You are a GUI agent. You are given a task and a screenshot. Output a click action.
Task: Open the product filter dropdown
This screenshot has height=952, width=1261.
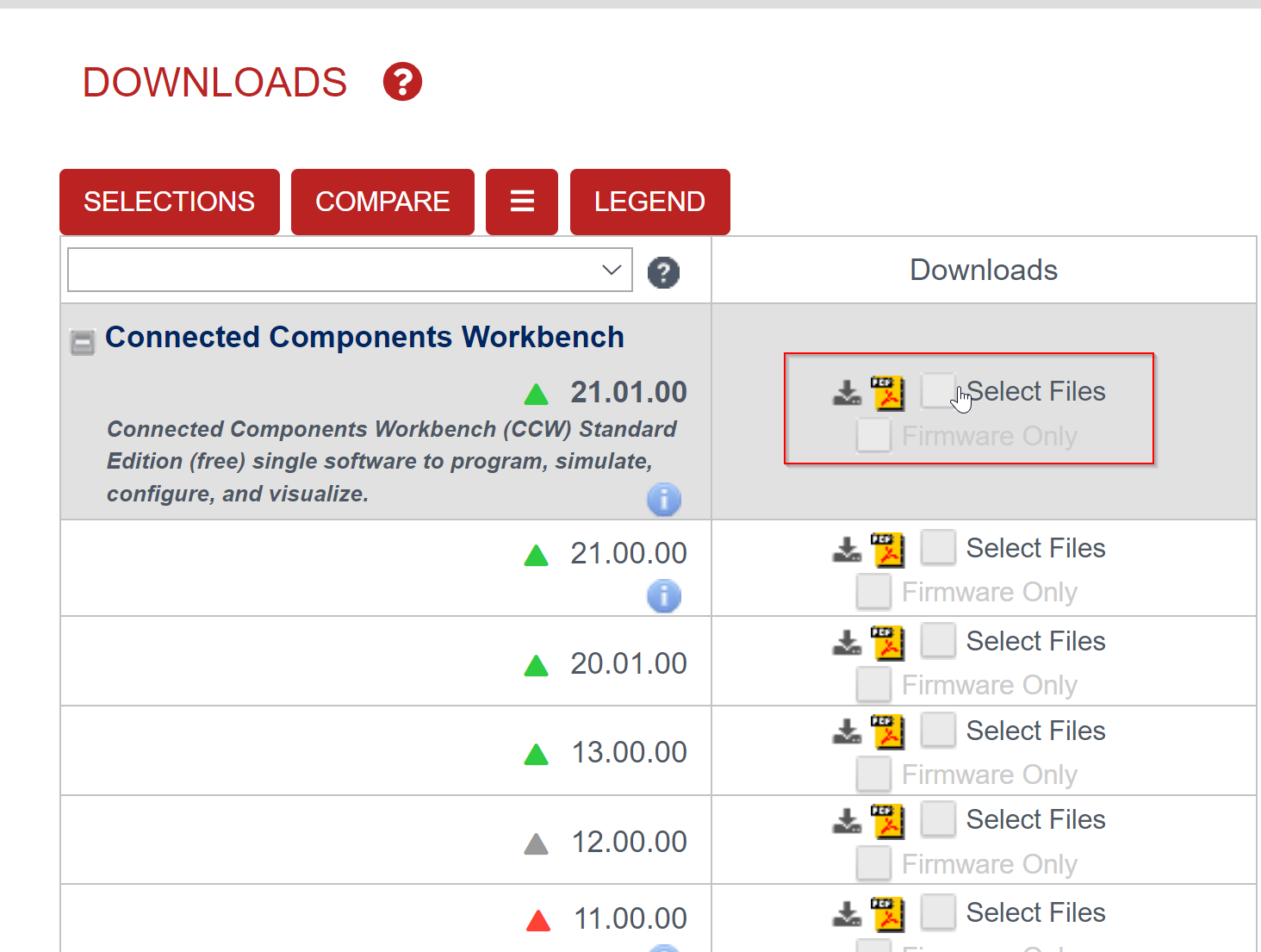click(x=350, y=270)
